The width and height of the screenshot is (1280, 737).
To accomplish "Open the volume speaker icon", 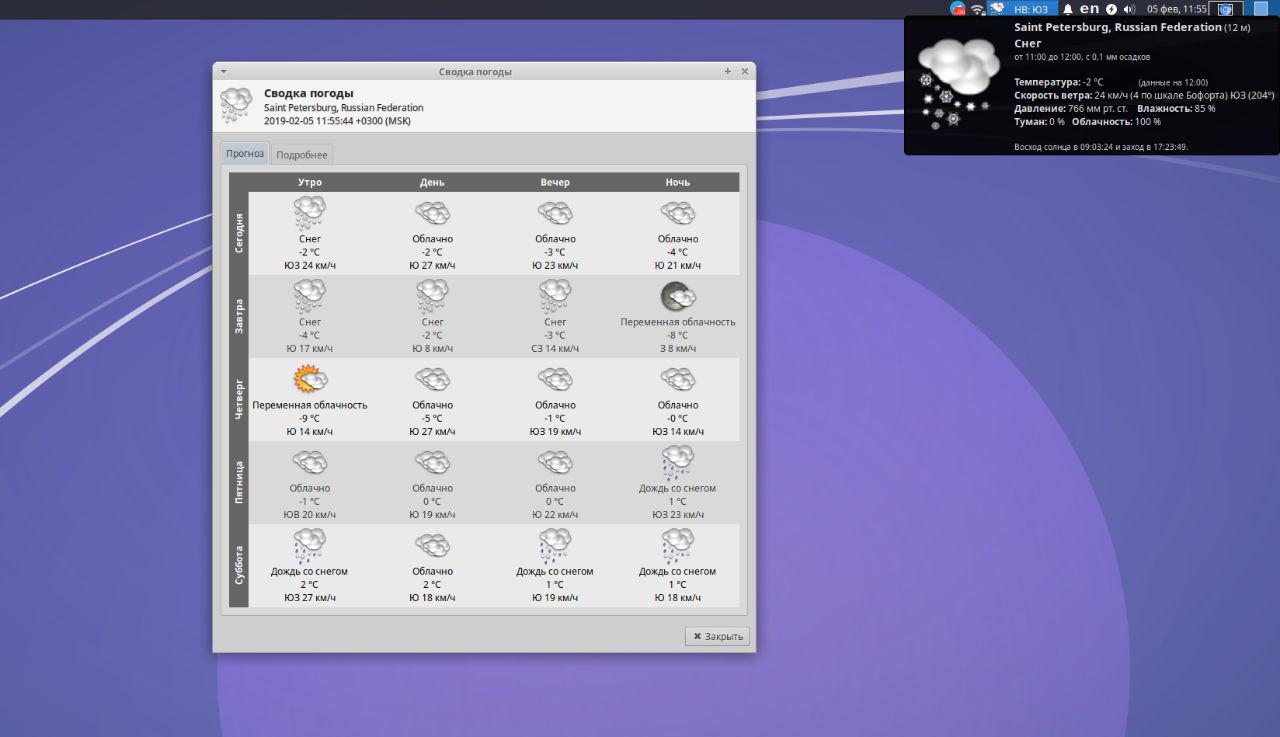I will pyautogui.click(x=1129, y=9).
